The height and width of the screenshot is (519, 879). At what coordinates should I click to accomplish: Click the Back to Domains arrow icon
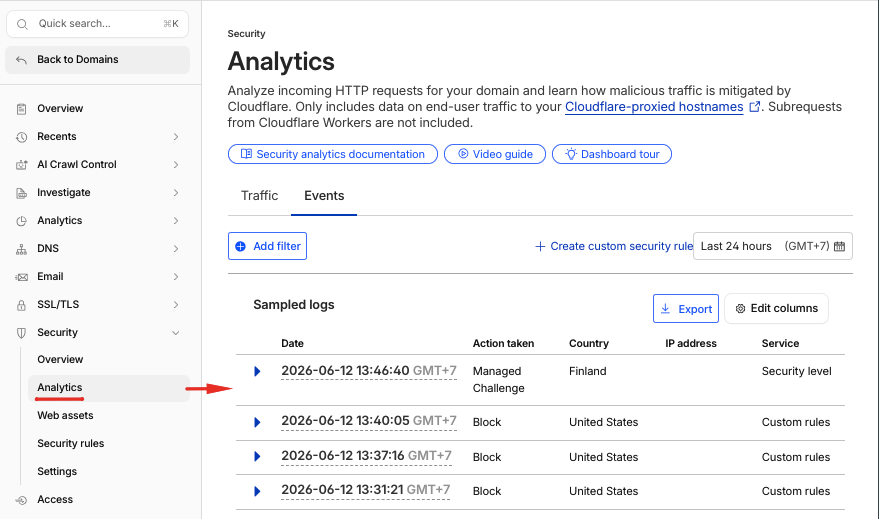pyautogui.click(x=21, y=60)
